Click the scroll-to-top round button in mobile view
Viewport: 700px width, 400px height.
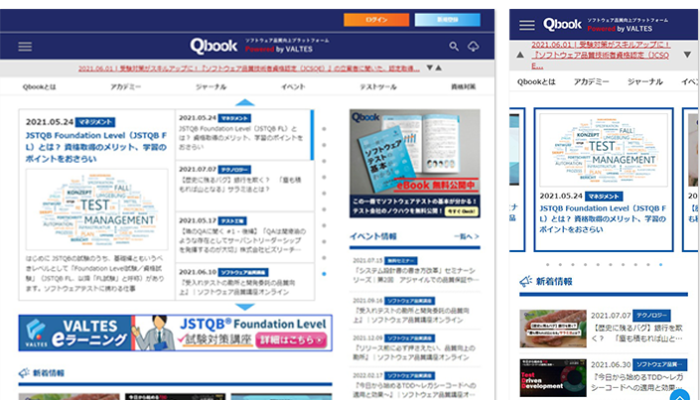(x=680, y=395)
